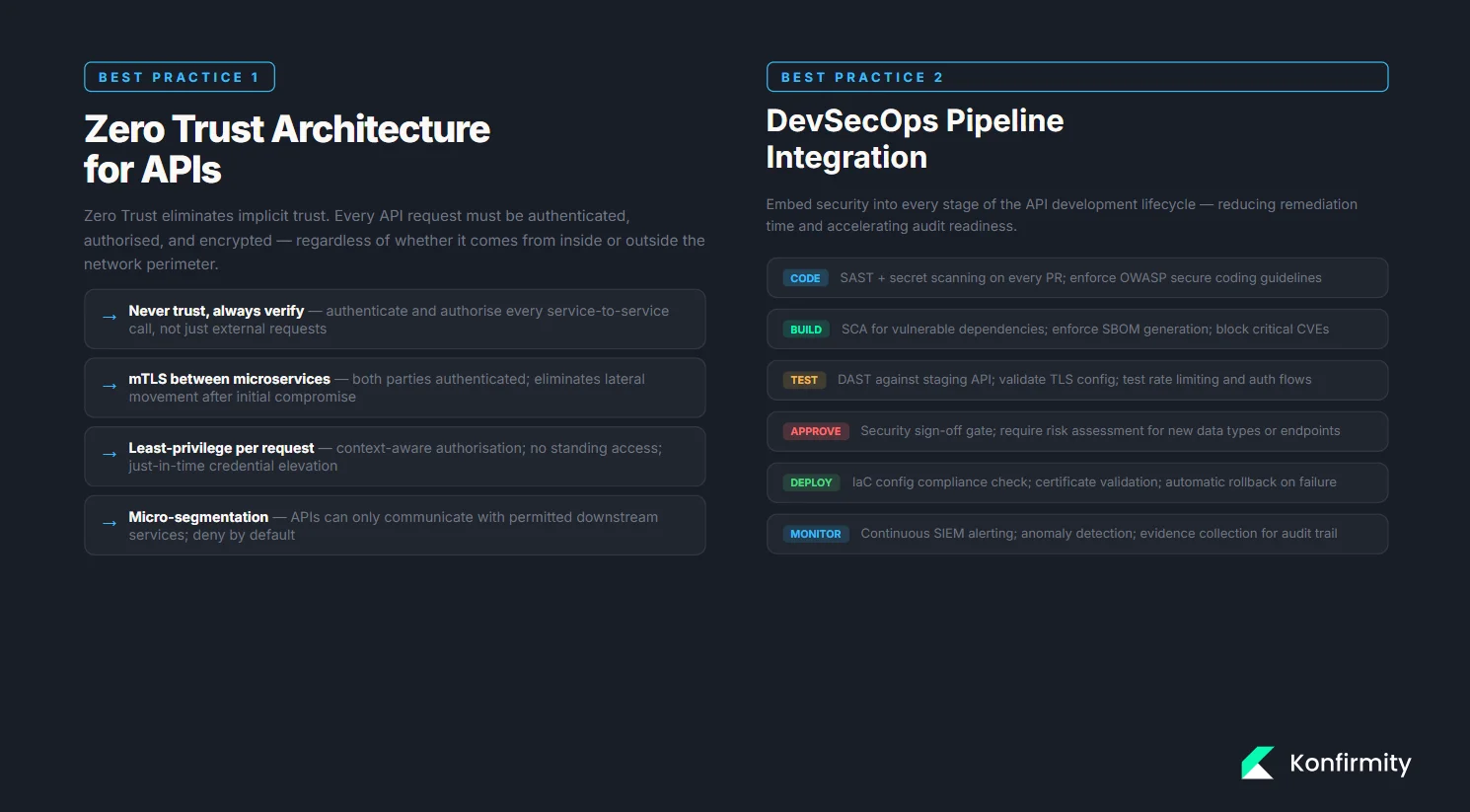Click the arrow icon beside 'Least-privilege per request'

click(x=109, y=456)
